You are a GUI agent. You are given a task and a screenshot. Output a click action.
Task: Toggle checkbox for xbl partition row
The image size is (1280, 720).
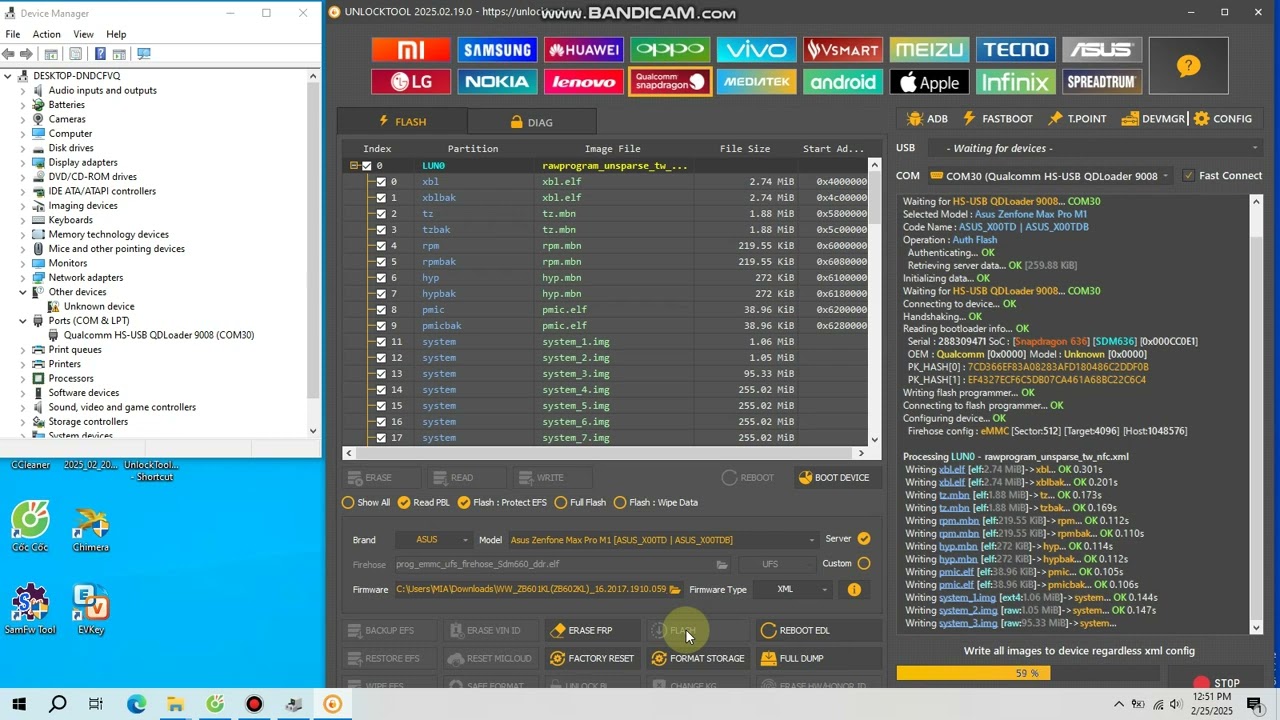coord(381,182)
